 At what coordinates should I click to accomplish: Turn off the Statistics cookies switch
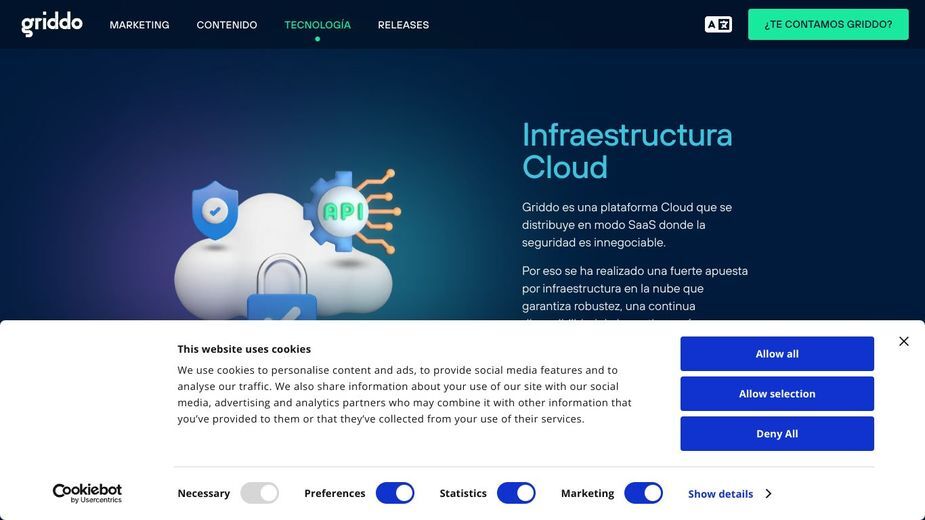tap(516, 493)
